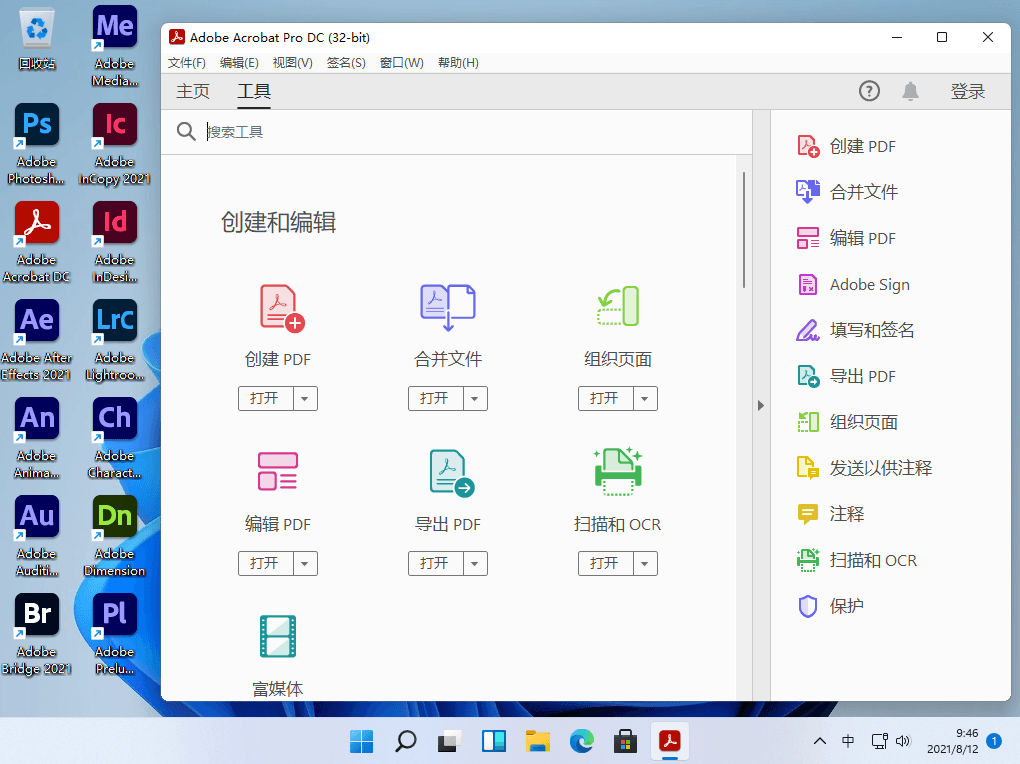Open 发送以供注释 in the right sidebar
The height and width of the screenshot is (764, 1020).
point(865,468)
